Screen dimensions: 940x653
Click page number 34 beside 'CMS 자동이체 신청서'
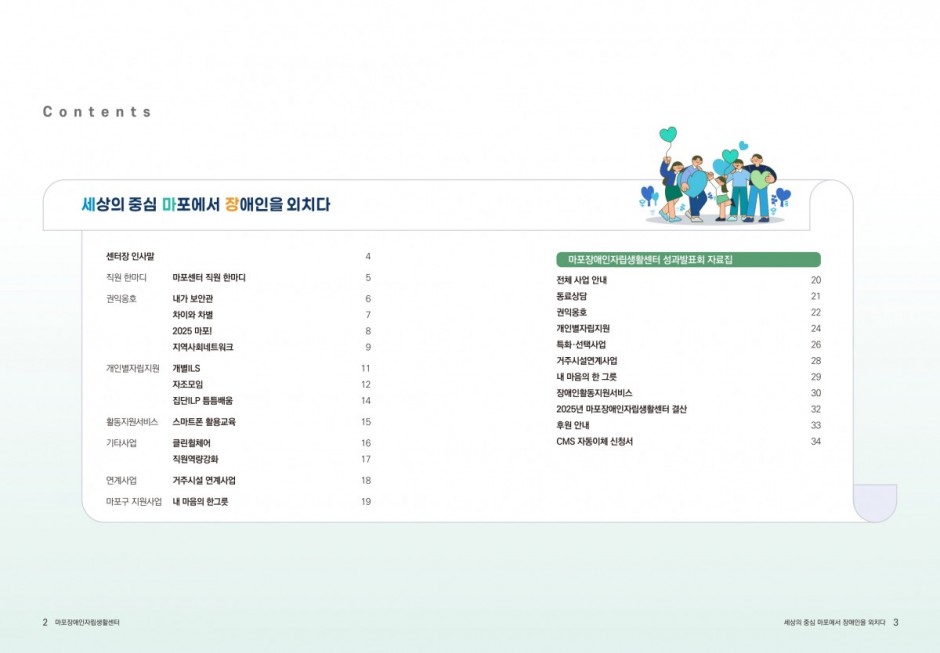tap(816, 441)
